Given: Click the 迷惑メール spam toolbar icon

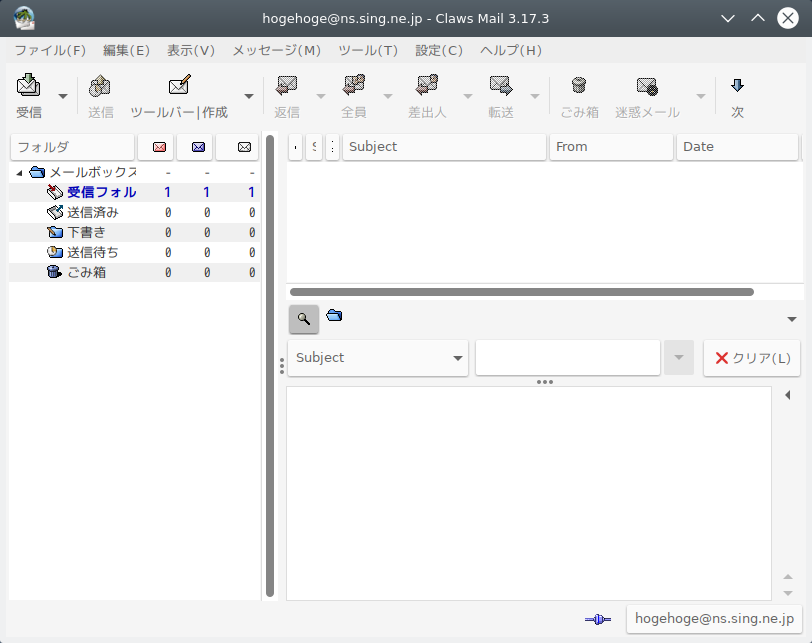Looking at the screenshot, I should point(647,86).
